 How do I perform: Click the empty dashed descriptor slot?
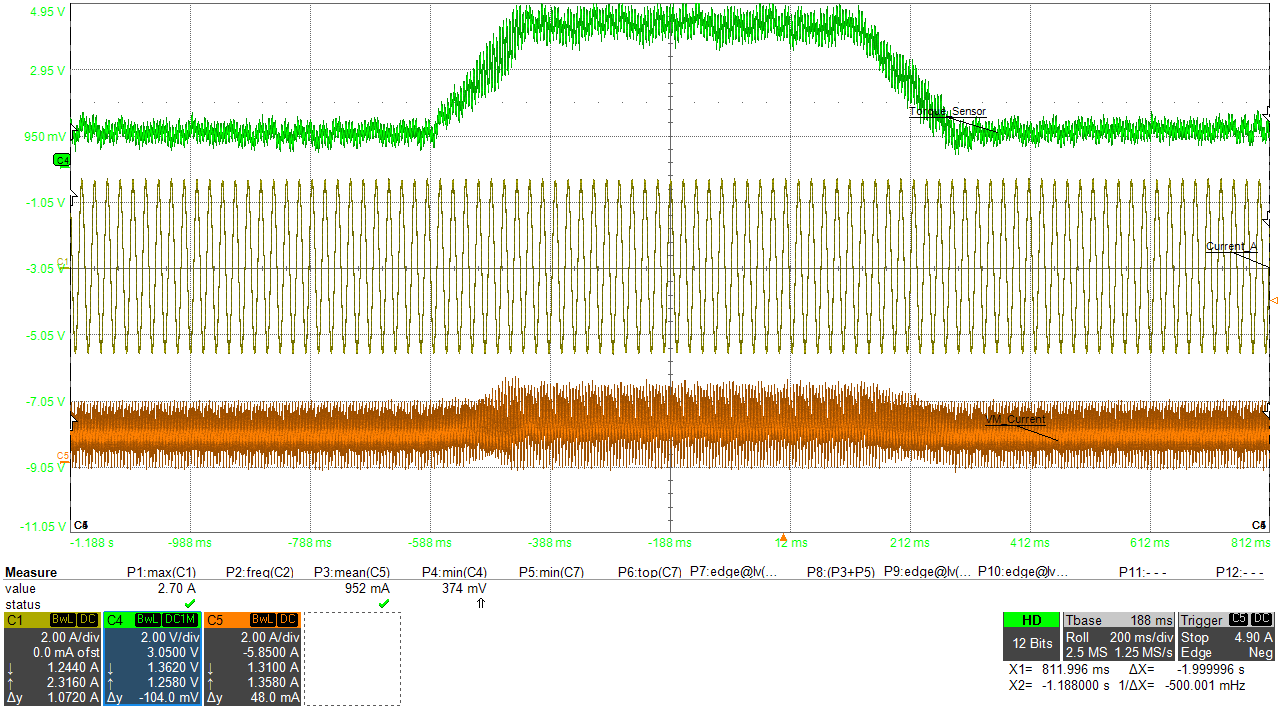pos(352,658)
